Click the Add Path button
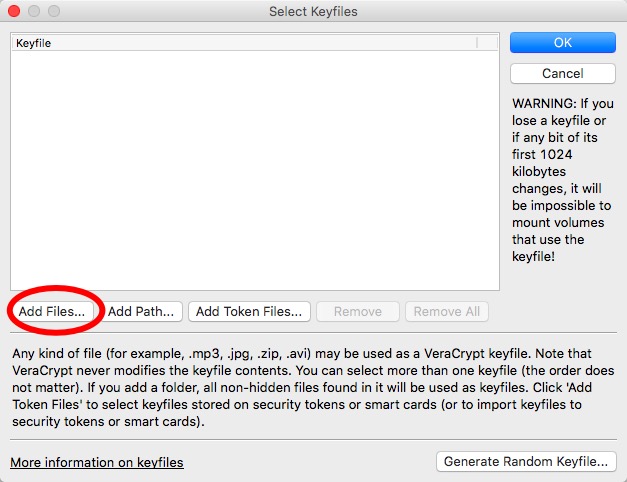This screenshot has width=627, height=482. [141, 311]
